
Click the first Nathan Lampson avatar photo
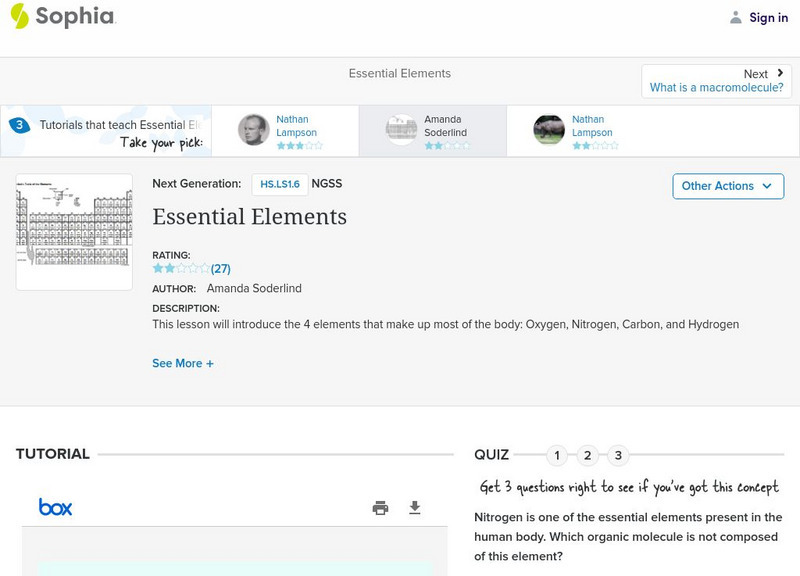point(254,130)
